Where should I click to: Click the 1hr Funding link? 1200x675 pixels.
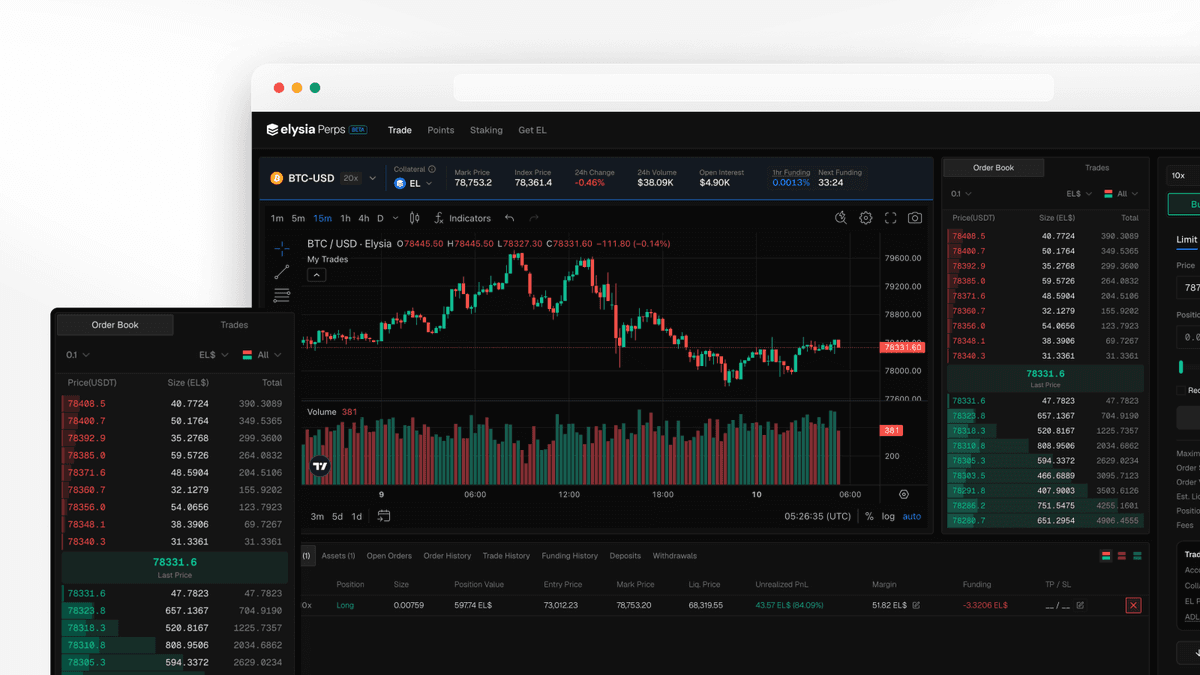(792, 172)
